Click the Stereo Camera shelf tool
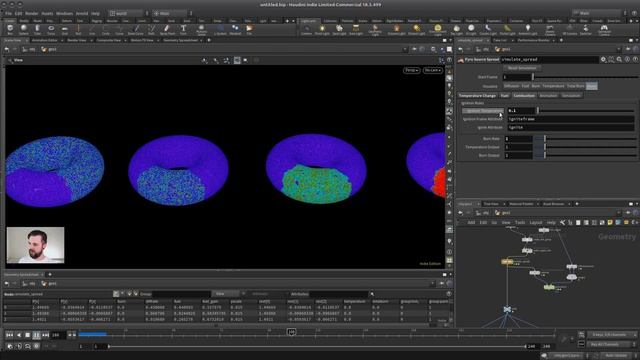This screenshot has width=640, height=360. coord(550,29)
